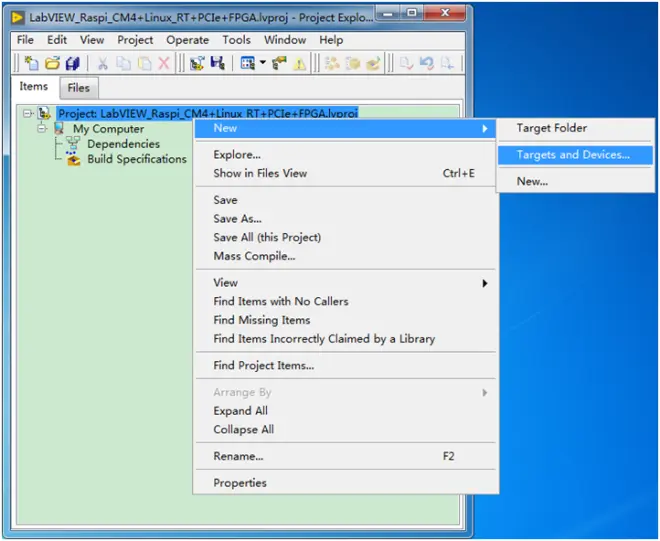
Task: Click the Dependencies node icon
Action: 73,143
